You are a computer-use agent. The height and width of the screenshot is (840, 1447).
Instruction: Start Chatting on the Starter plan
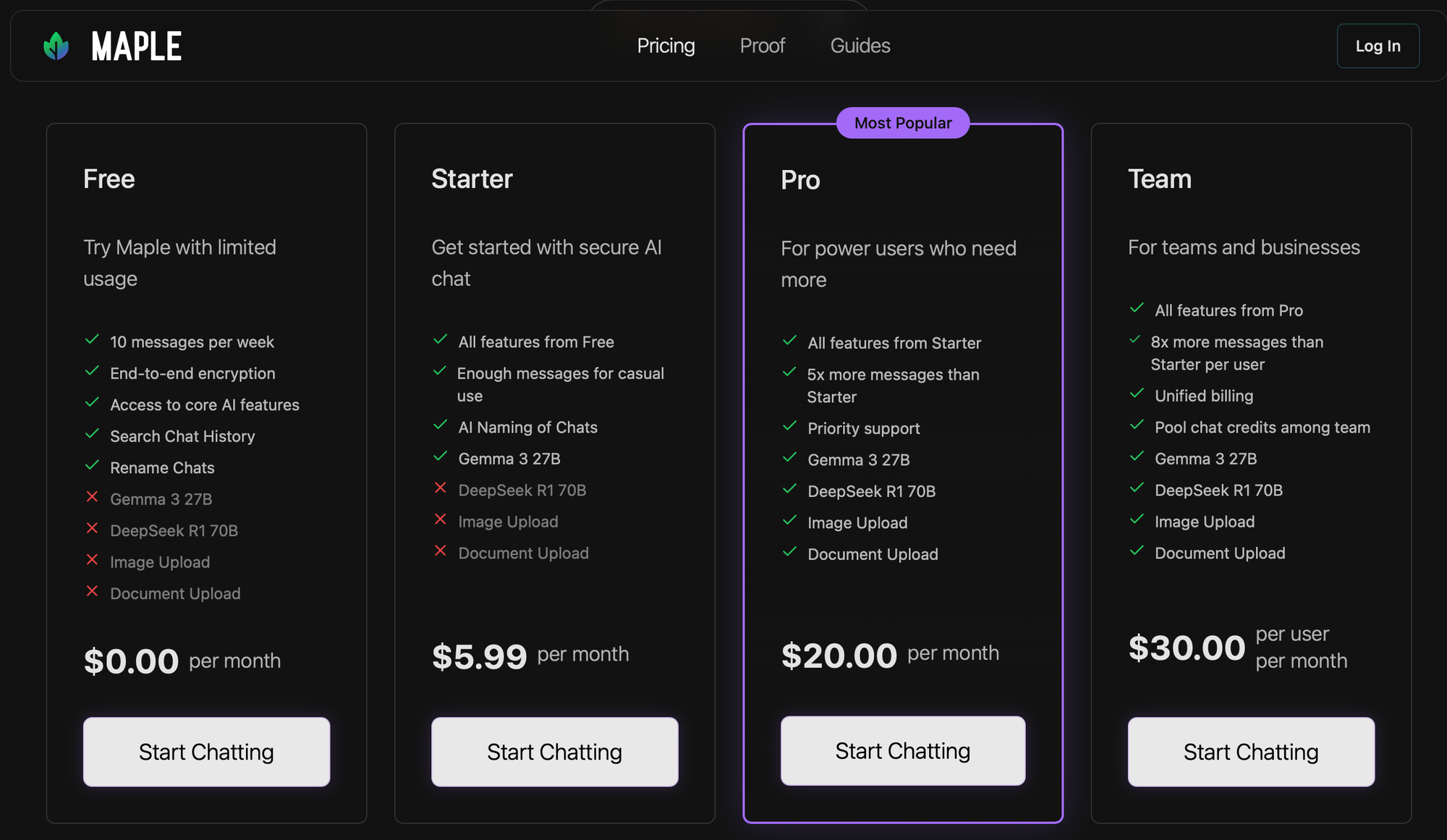point(554,752)
